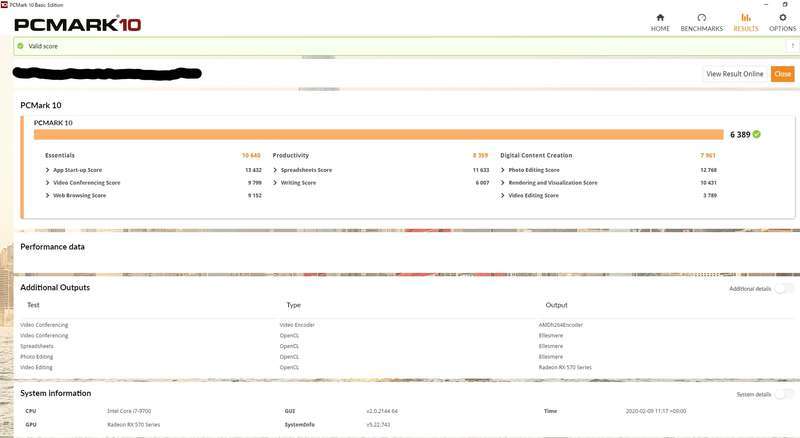The width and height of the screenshot is (800, 438).
Task: Select the AMDh264Encoder output value
Action: 561,325
